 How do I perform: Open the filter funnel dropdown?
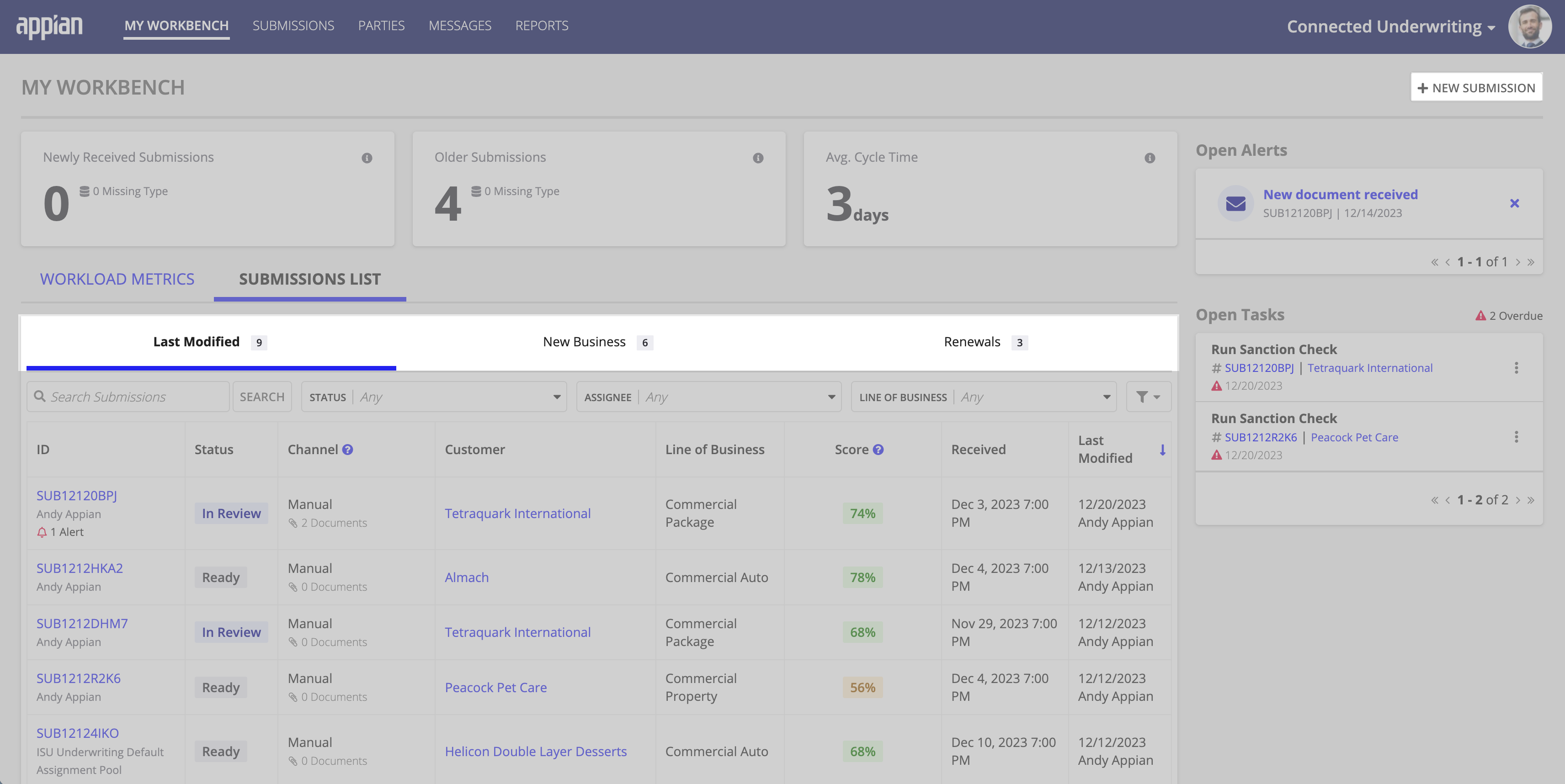pos(1148,397)
